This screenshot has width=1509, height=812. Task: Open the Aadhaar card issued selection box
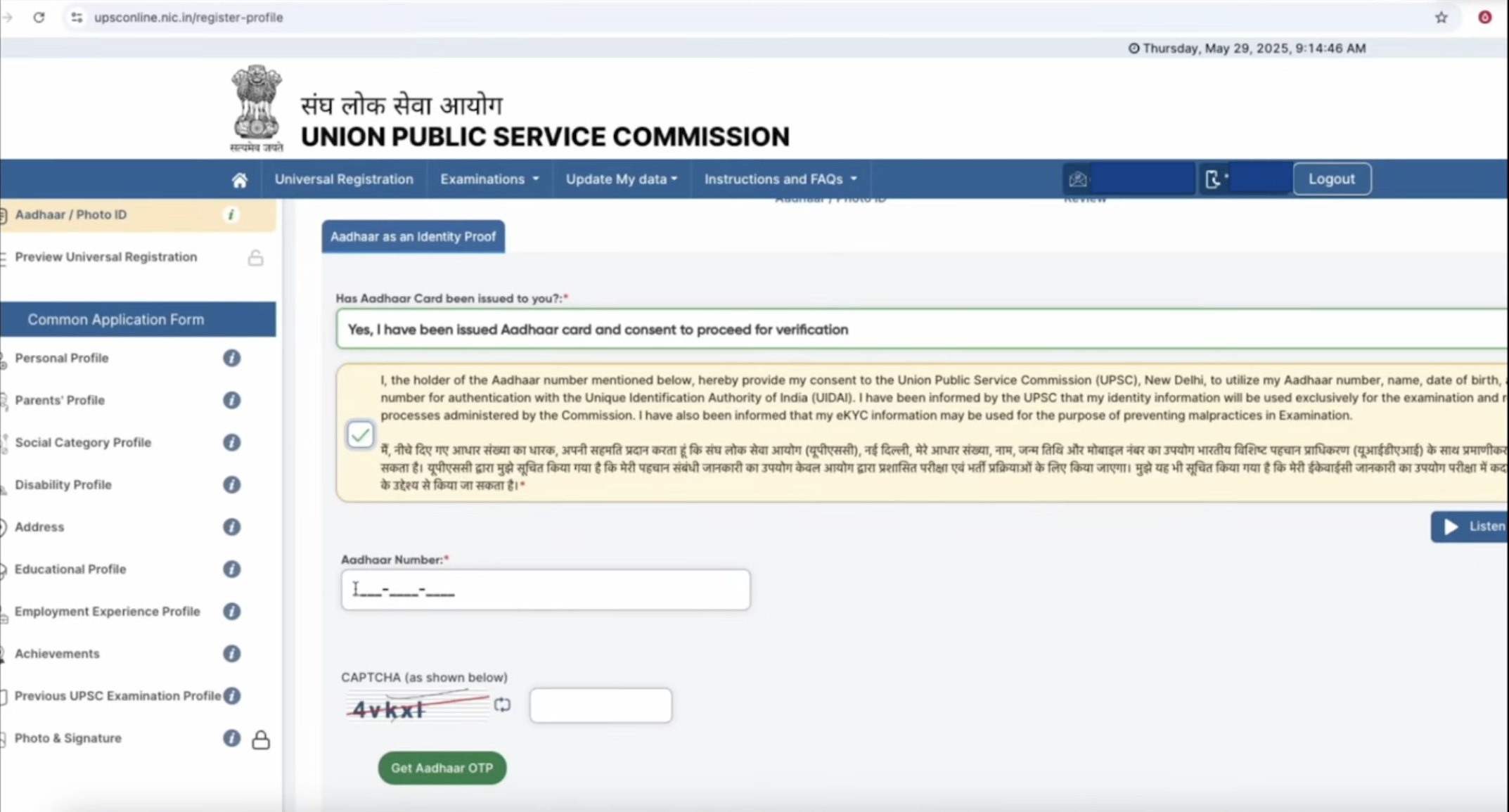(x=921, y=329)
